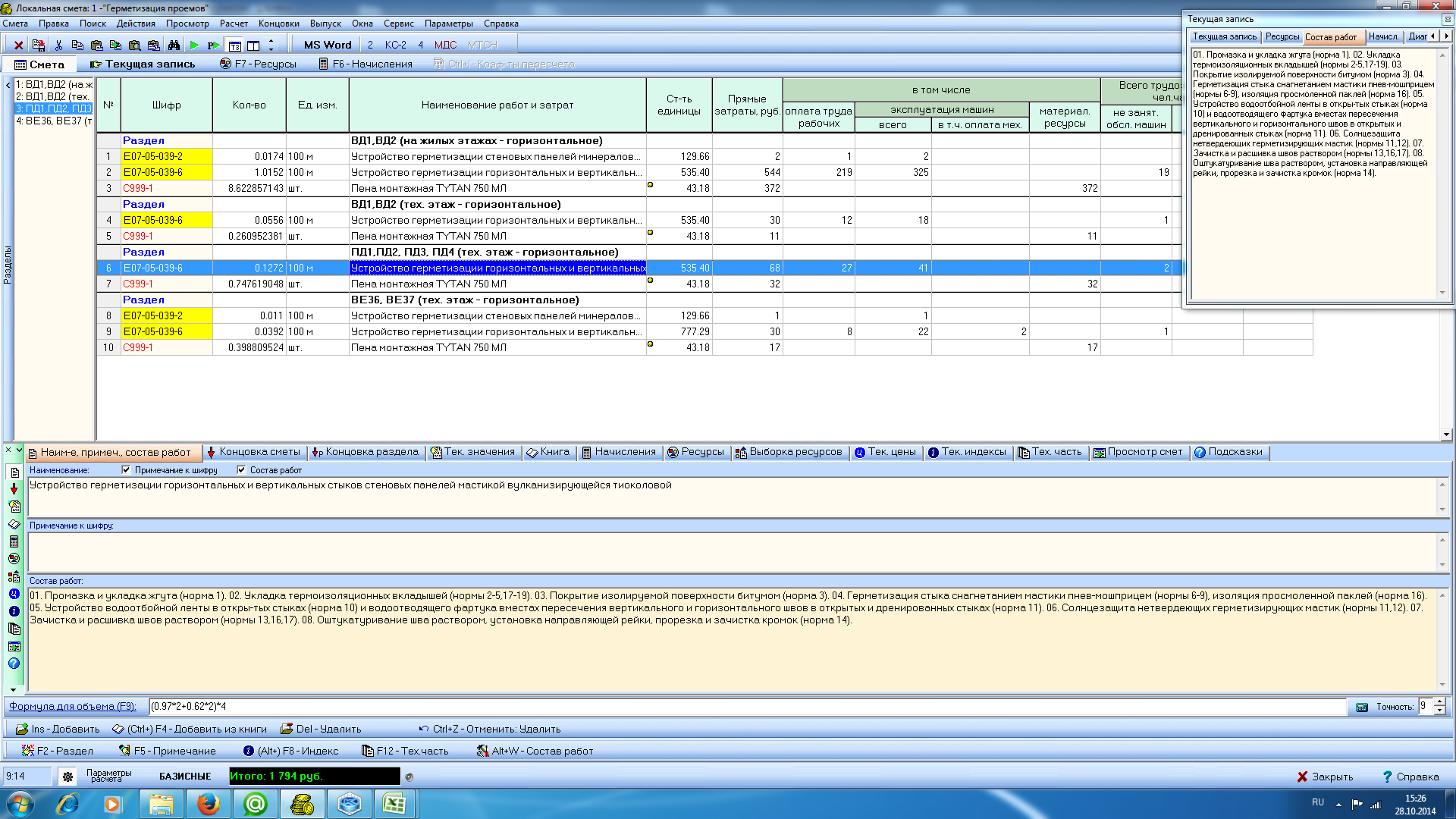Click the save estimate icon with red arrow
Viewport: 1456px width, 819px height.
[39, 45]
